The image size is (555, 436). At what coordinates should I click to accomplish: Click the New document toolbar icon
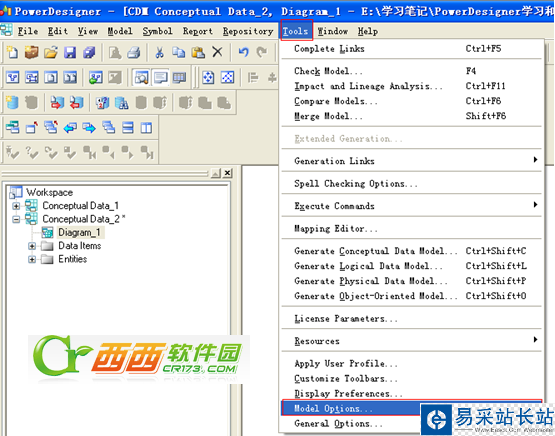click(x=13, y=52)
